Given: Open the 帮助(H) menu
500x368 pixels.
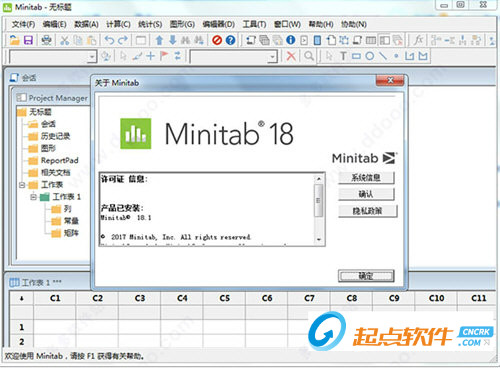Looking at the screenshot, I should point(321,24).
